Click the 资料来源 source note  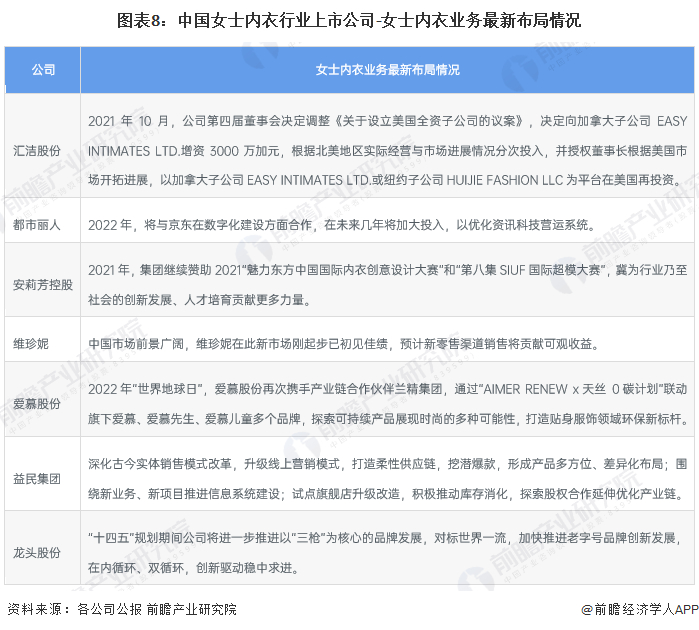(x=122, y=609)
